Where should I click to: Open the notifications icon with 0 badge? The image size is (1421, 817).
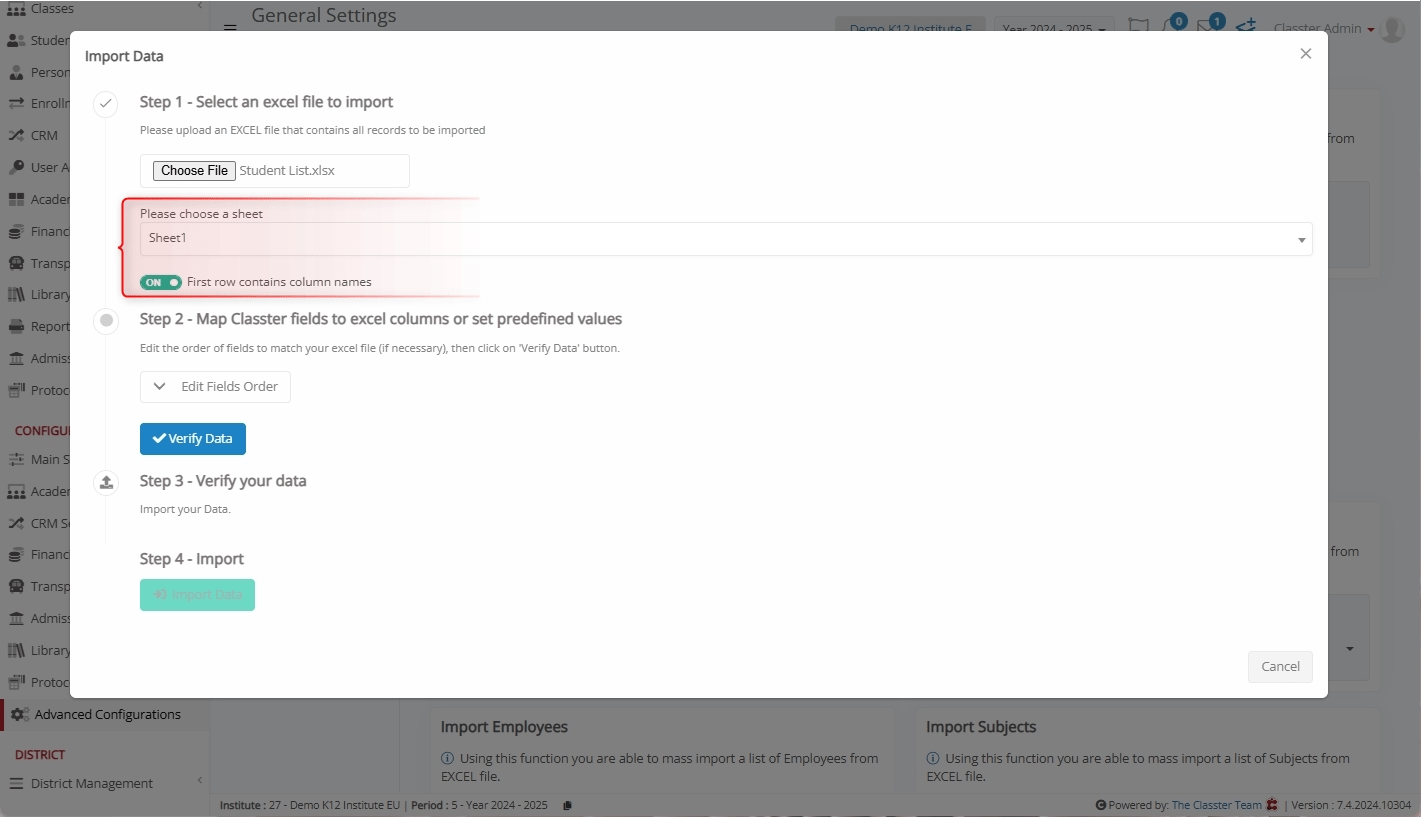pyautogui.click(x=1170, y=27)
